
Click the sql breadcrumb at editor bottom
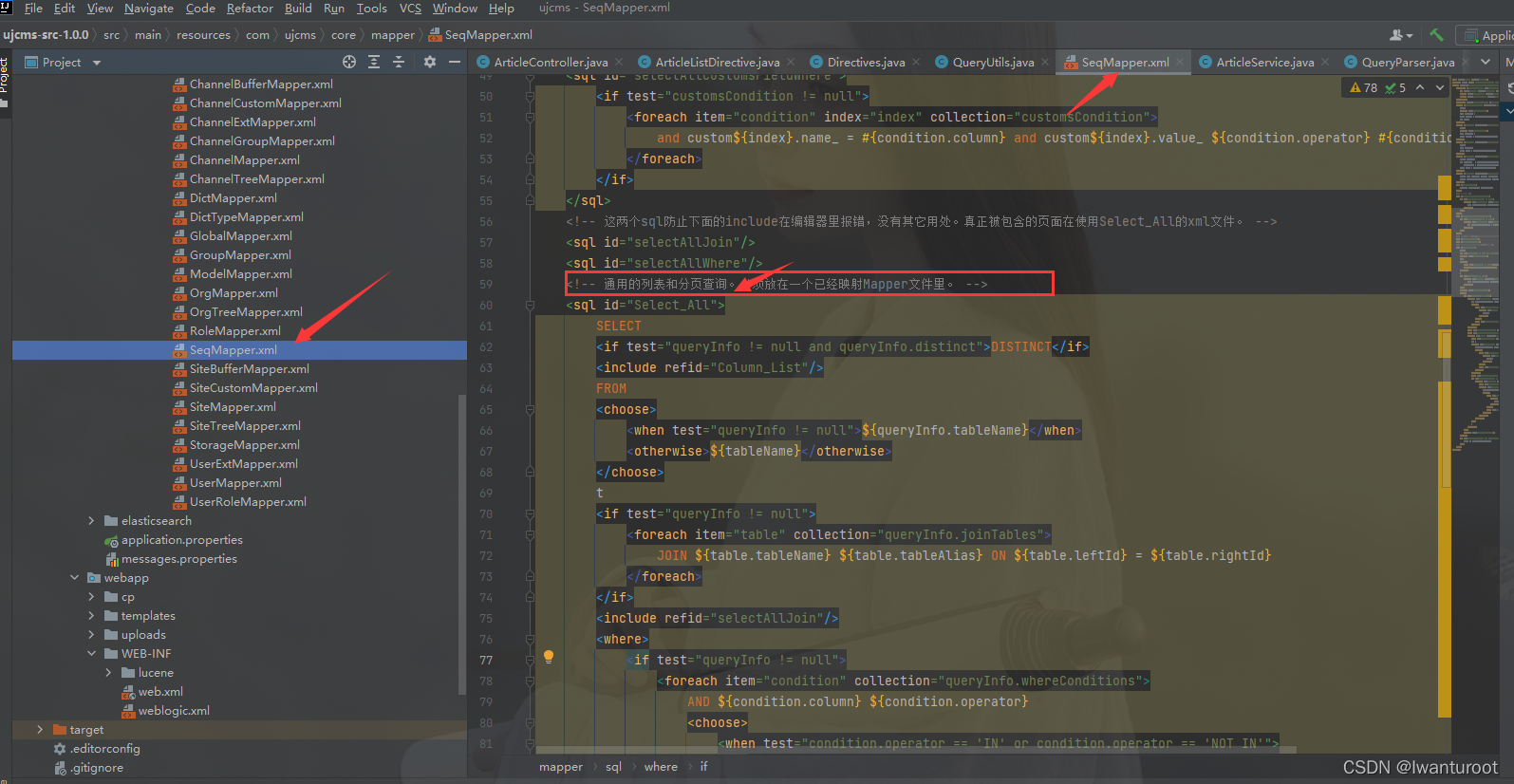(x=613, y=767)
